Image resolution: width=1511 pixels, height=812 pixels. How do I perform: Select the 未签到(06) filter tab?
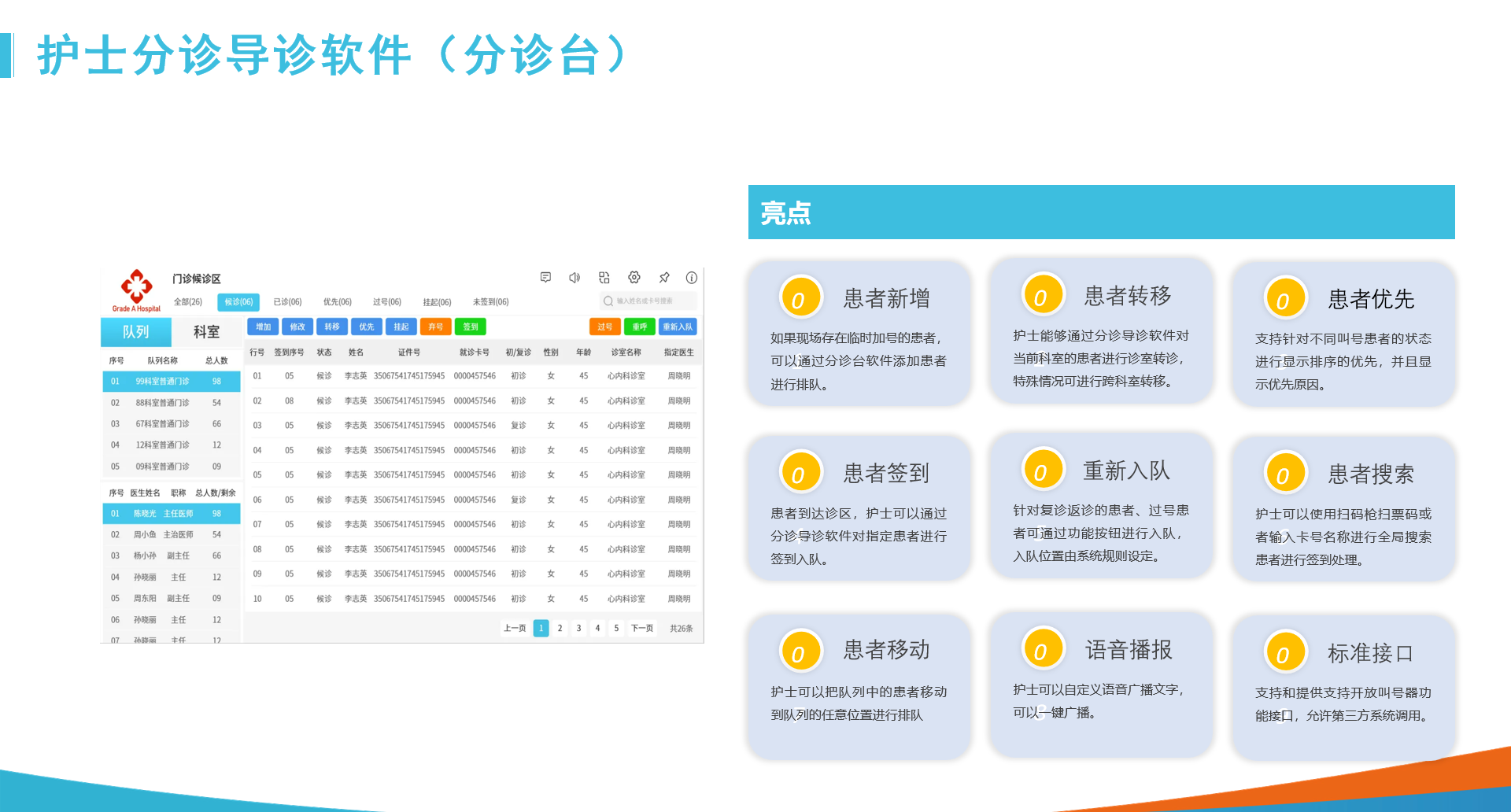click(x=490, y=302)
